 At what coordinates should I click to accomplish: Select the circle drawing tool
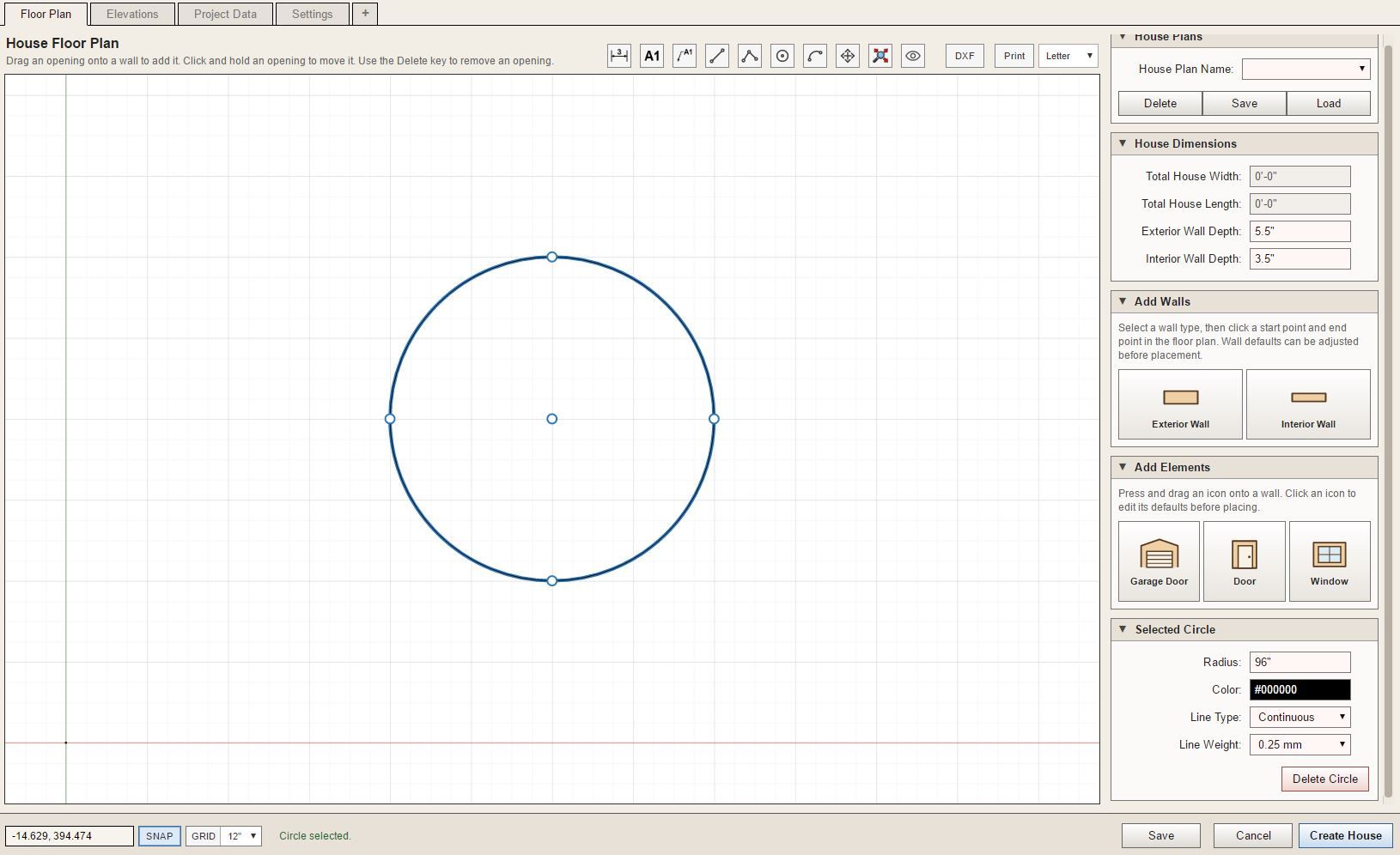click(782, 56)
